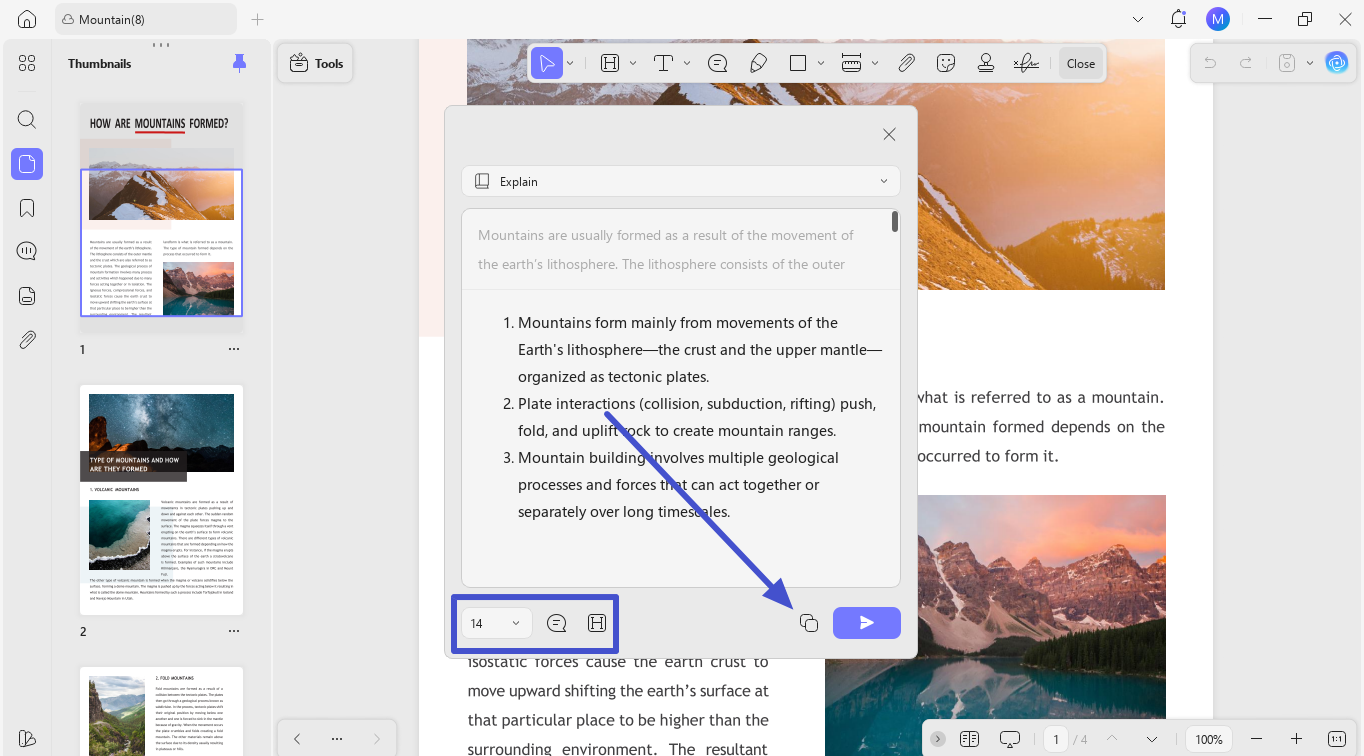The width and height of the screenshot is (1364, 756).
Task: Click the AI popup vertical scrollbar
Action: pyautogui.click(x=895, y=222)
